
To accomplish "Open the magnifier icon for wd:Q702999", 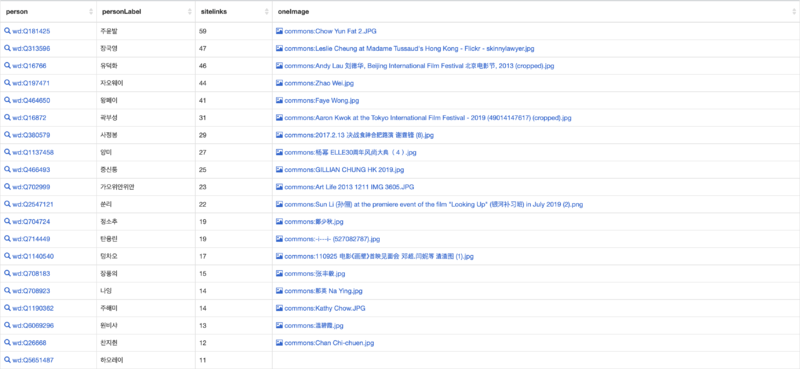I will point(7,187).
